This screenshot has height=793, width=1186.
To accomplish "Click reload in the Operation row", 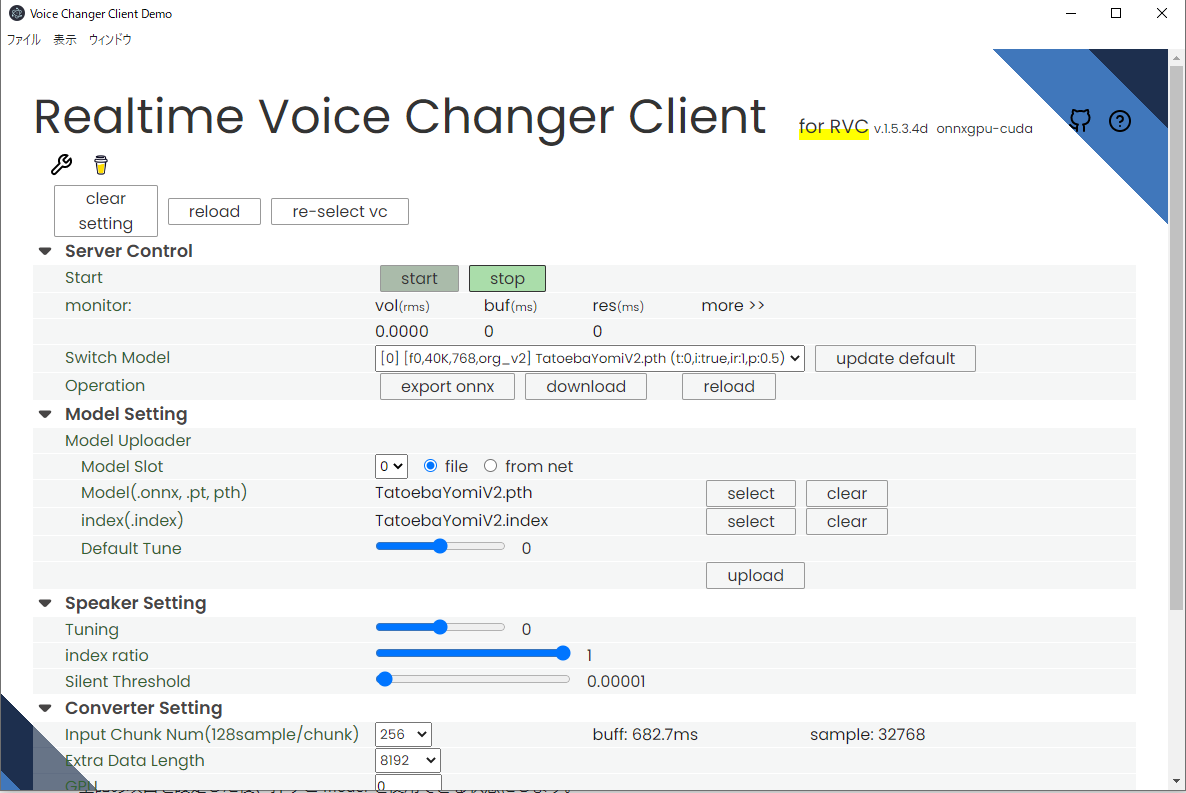I will [728, 387].
